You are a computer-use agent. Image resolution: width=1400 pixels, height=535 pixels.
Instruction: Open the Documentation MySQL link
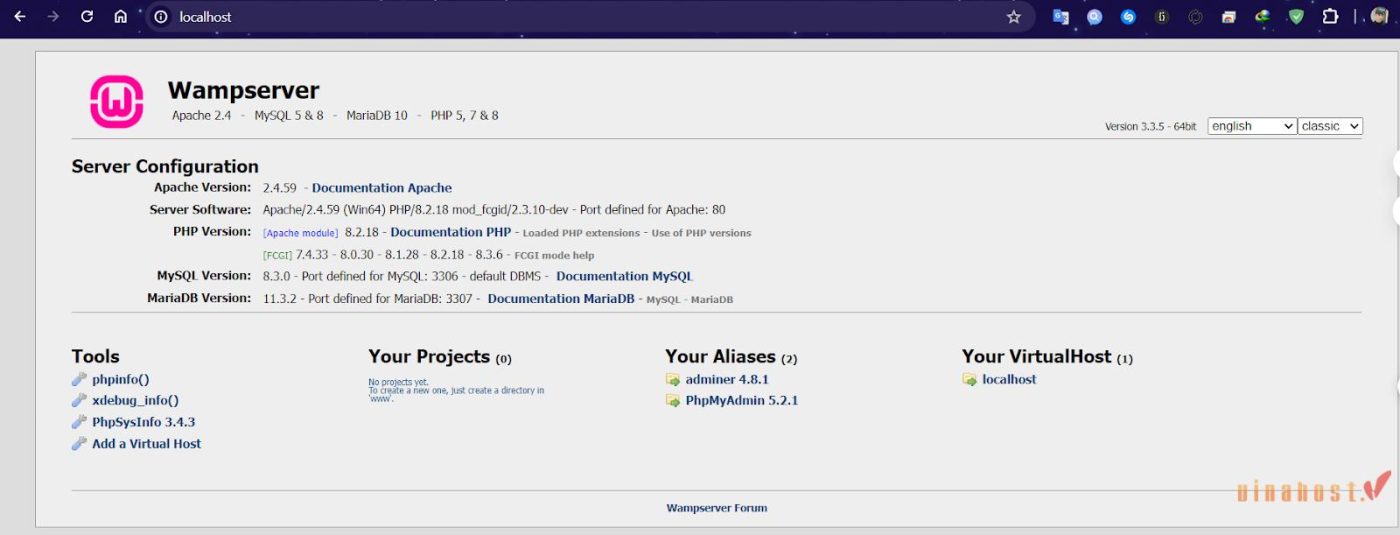[624, 276]
